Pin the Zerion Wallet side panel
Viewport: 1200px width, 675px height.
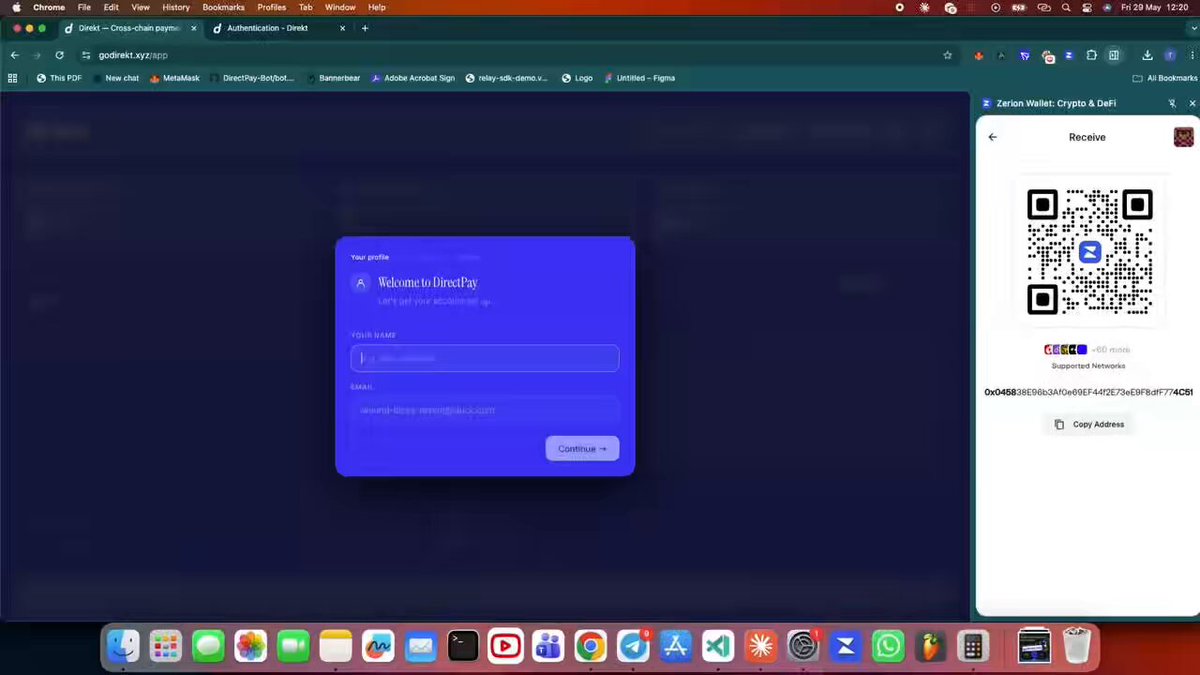coord(1172,103)
